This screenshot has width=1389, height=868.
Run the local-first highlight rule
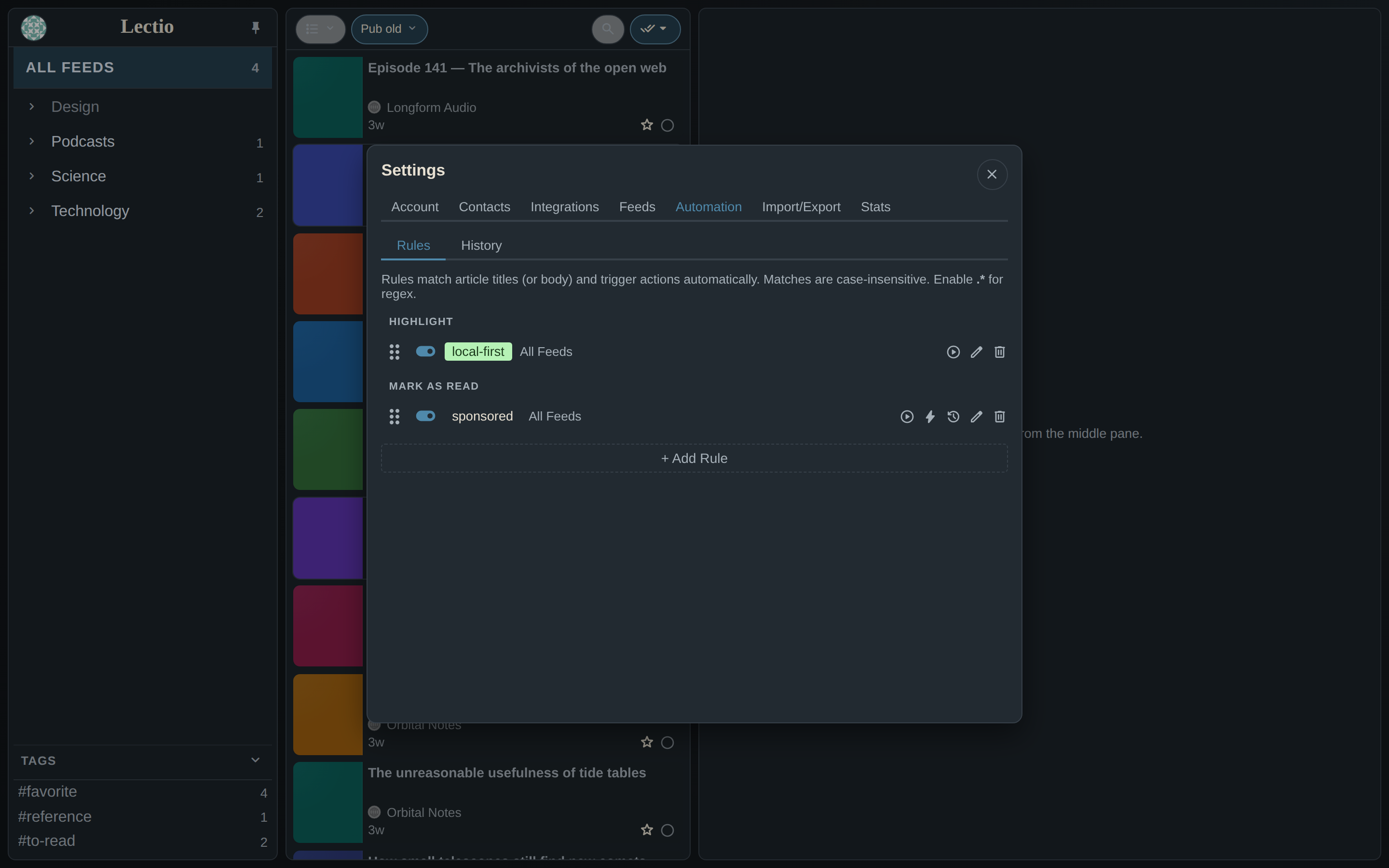coord(953,352)
